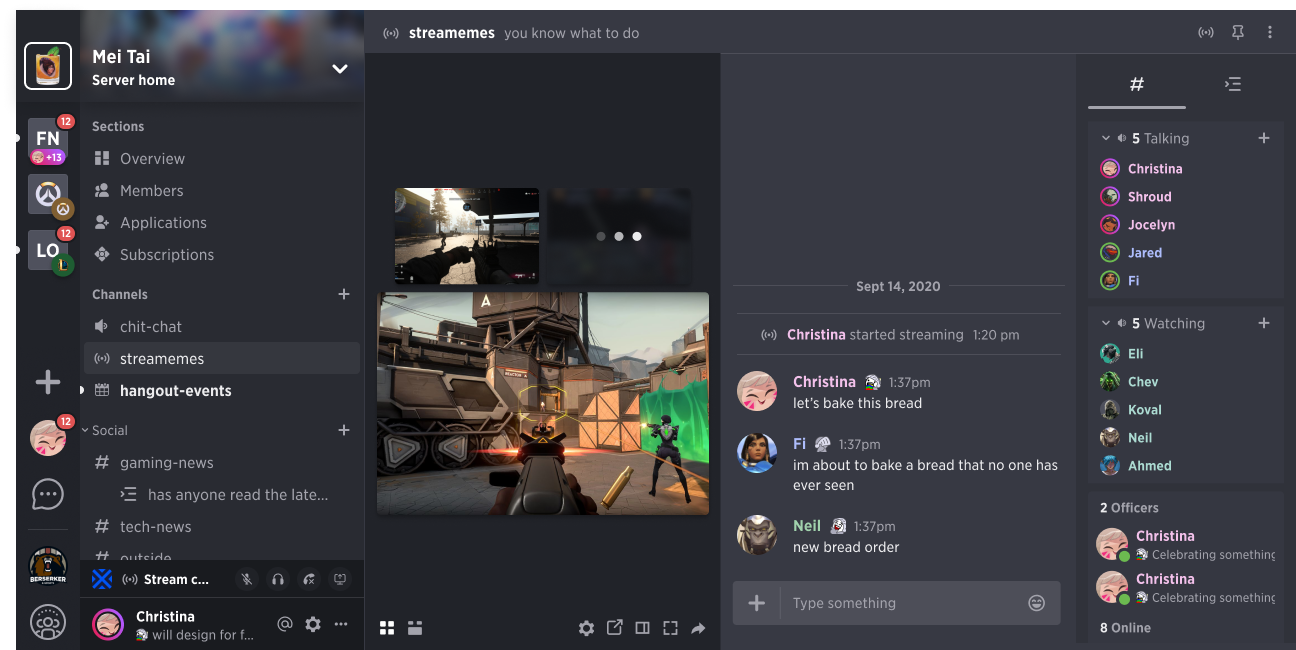Image resolution: width=1296 pixels, height=650 pixels.
Task: Add a person to the Talking group
Action: (1264, 138)
